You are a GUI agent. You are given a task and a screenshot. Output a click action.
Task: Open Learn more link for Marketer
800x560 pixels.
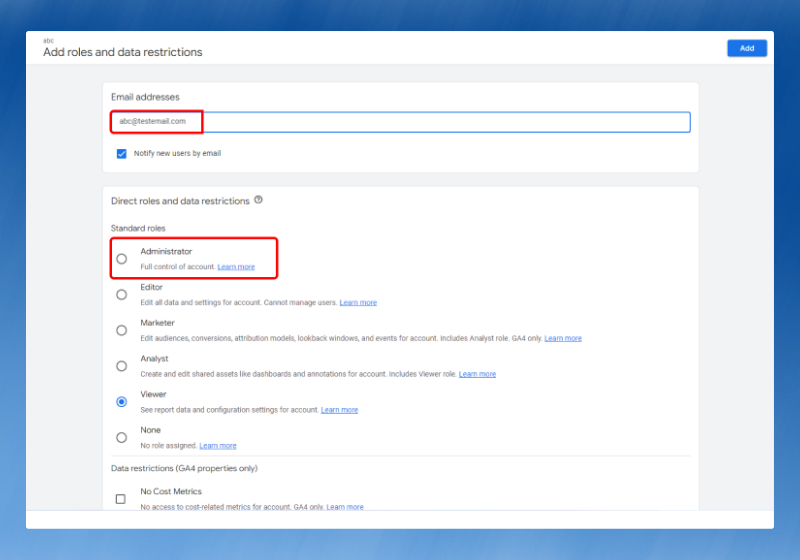(563, 338)
